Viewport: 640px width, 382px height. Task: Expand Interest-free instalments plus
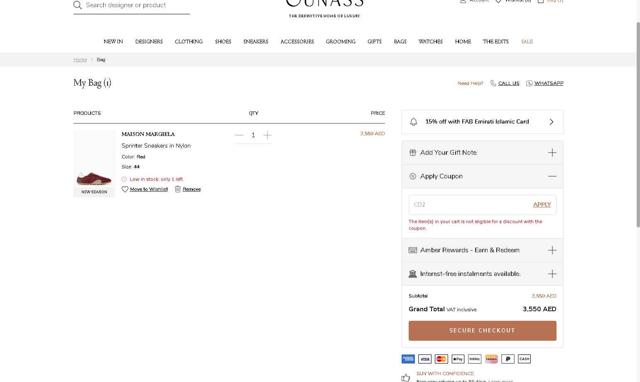click(552, 274)
